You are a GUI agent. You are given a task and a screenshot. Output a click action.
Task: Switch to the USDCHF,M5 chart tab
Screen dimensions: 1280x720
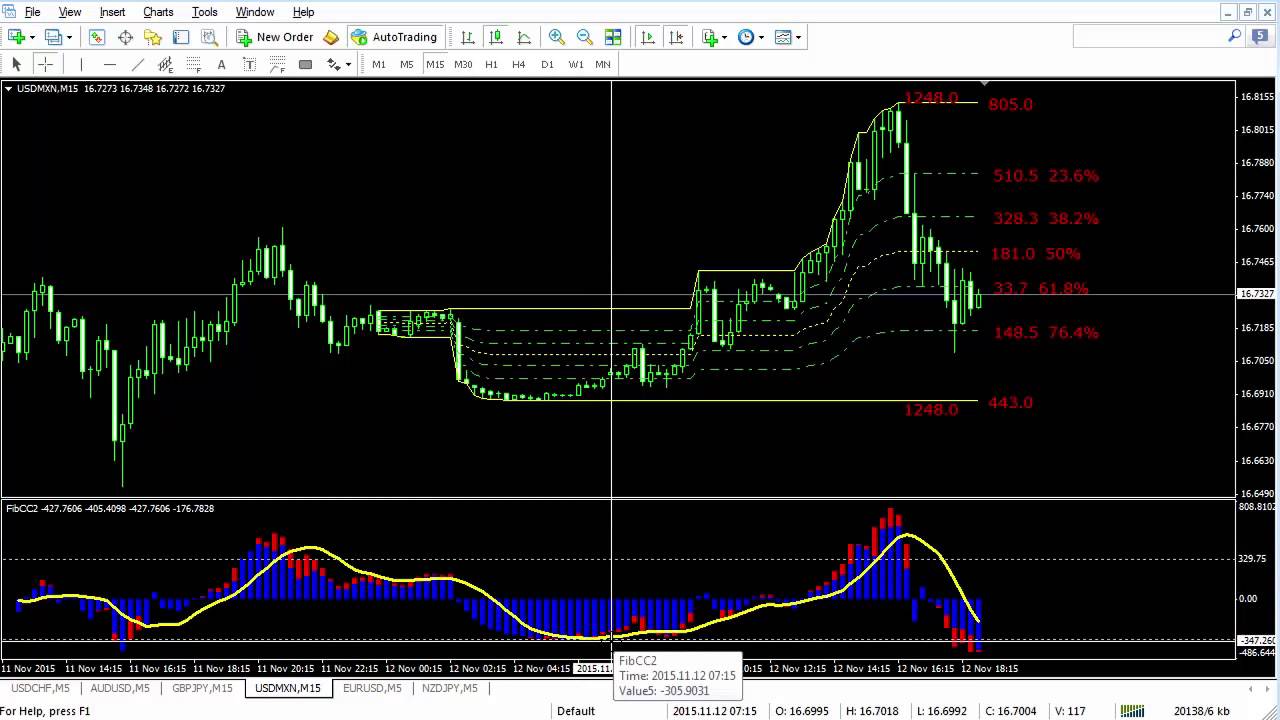point(40,688)
